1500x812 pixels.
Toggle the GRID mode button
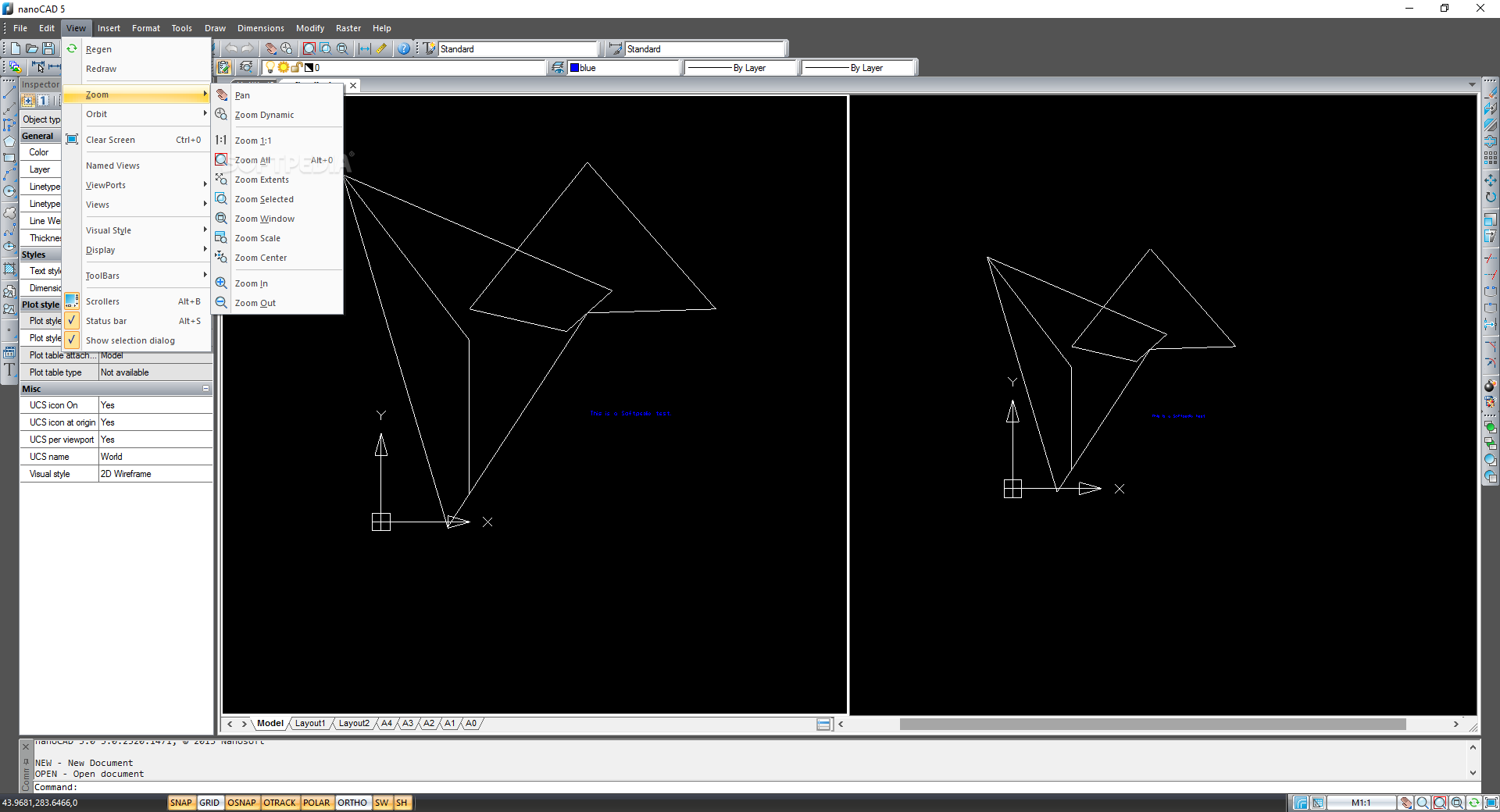pos(209,803)
